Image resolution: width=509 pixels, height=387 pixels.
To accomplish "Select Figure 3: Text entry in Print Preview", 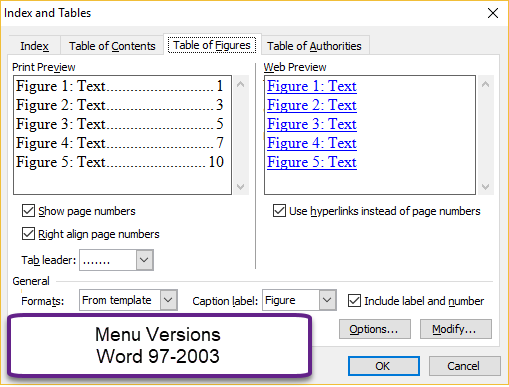I will click(120, 124).
